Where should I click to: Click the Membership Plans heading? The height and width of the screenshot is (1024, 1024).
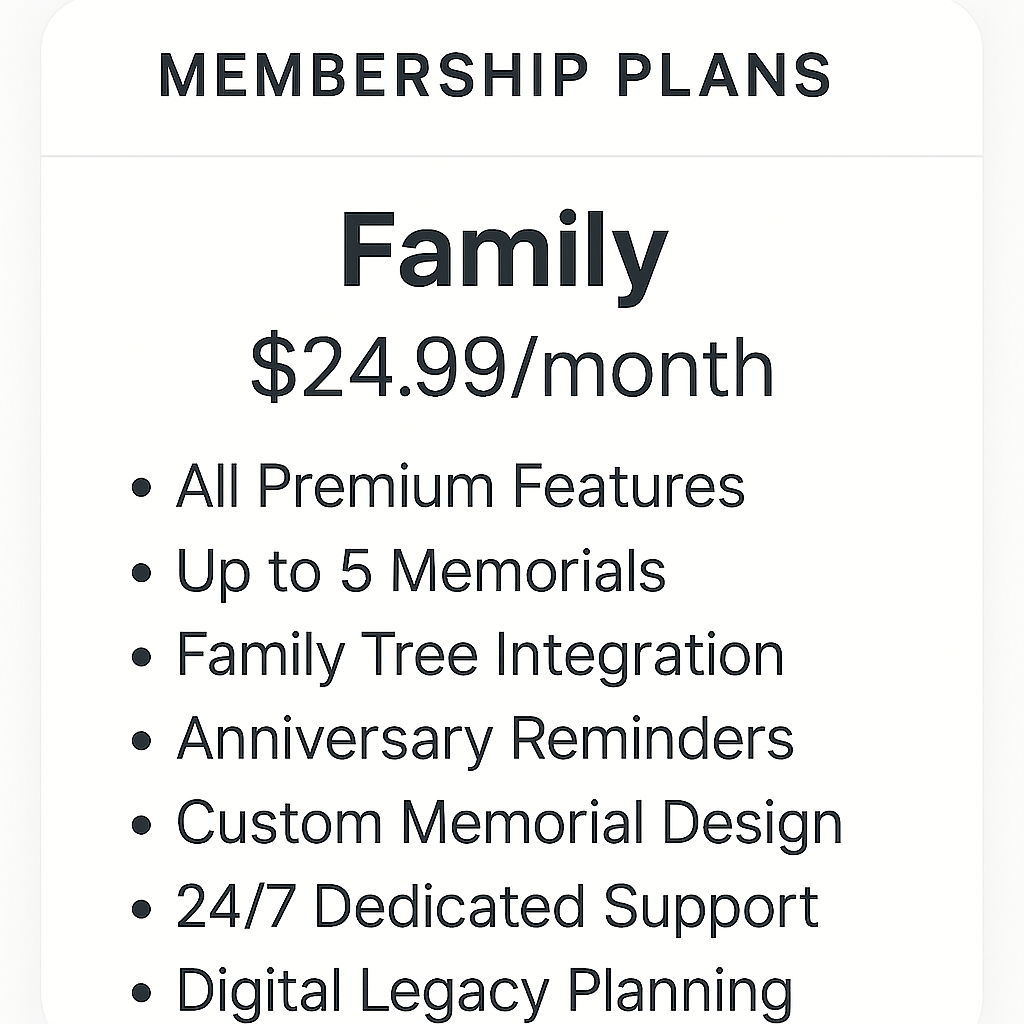click(x=495, y=76)
